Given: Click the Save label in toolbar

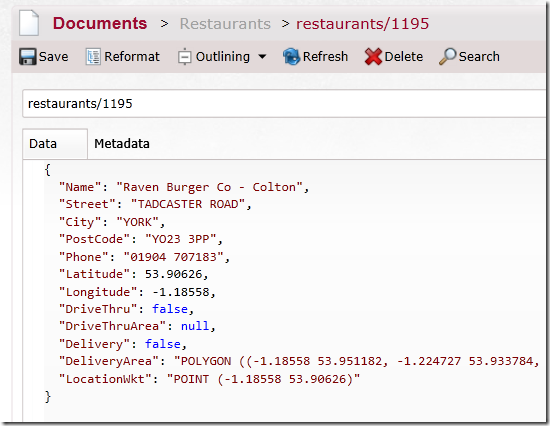Looking at the screenshot, I should coord(53,56).
